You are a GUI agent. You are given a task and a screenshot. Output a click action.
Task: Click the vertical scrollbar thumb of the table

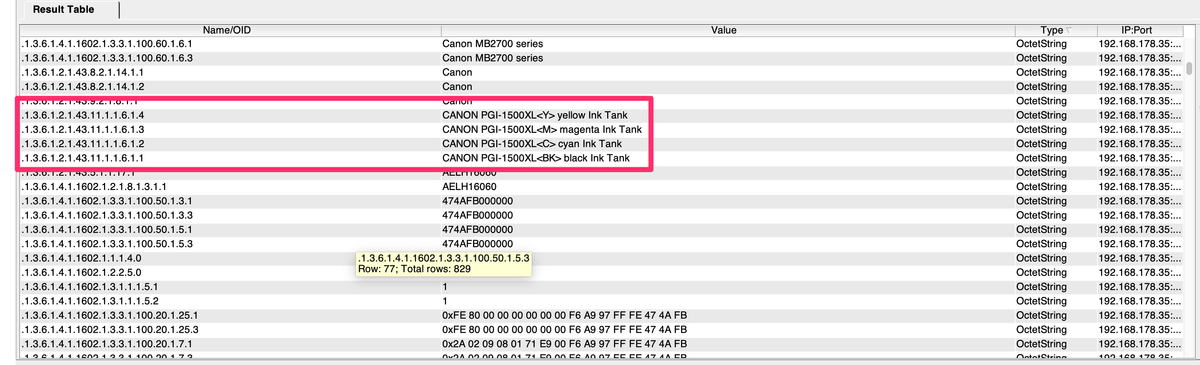1189,69
